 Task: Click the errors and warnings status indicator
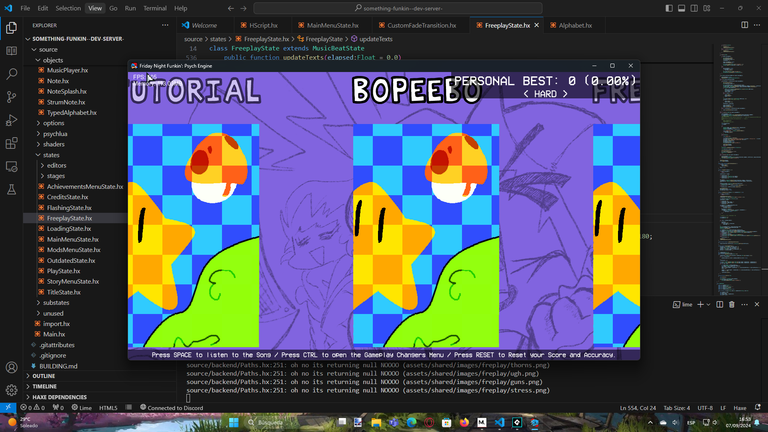tap(32, 408)
